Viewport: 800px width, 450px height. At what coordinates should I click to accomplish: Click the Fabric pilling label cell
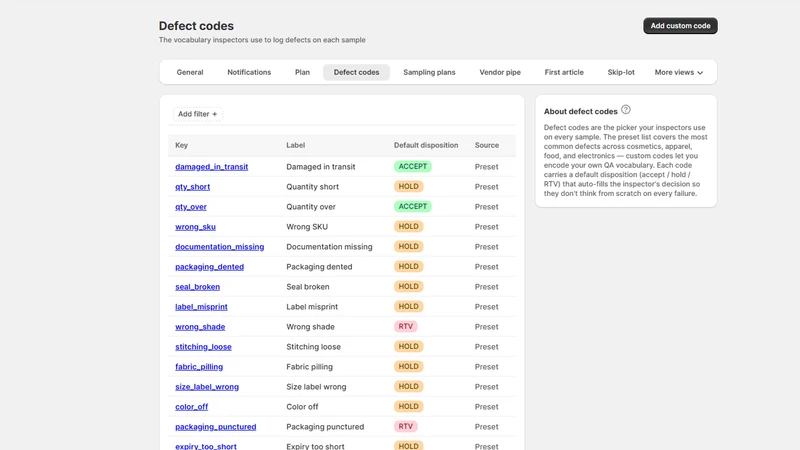click(309, 367)
